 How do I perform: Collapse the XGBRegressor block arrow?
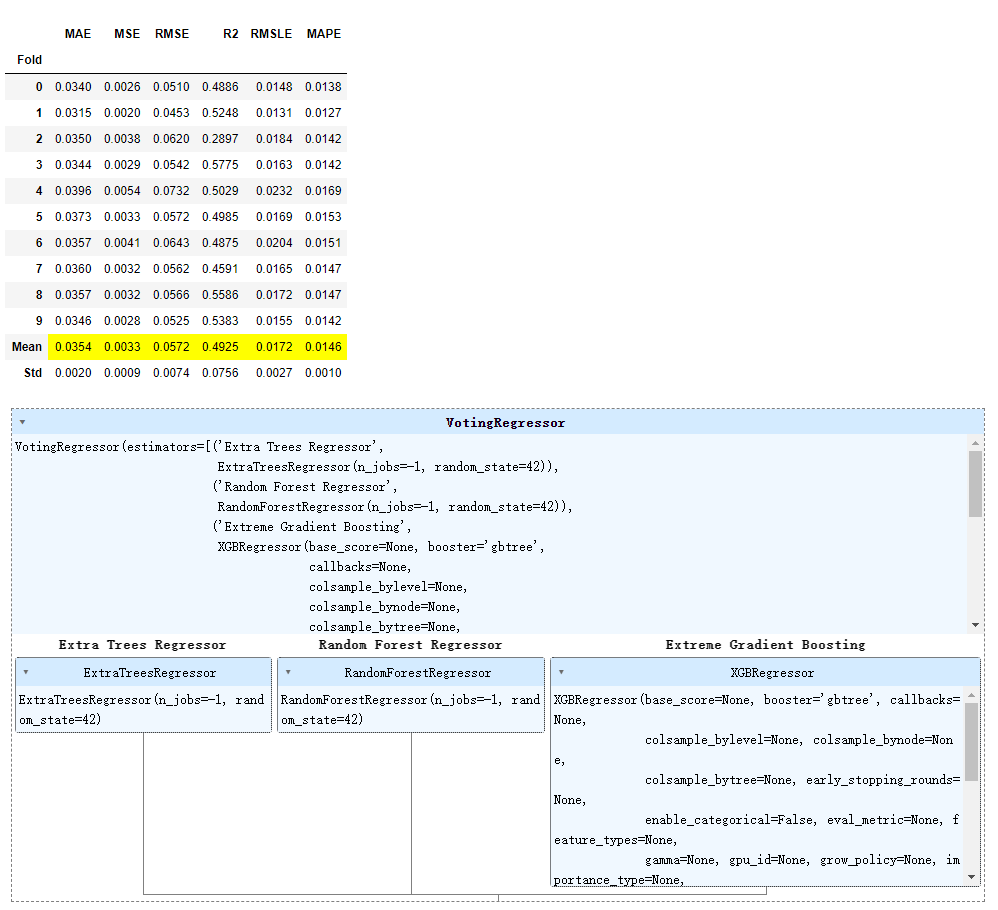(561, 672)
